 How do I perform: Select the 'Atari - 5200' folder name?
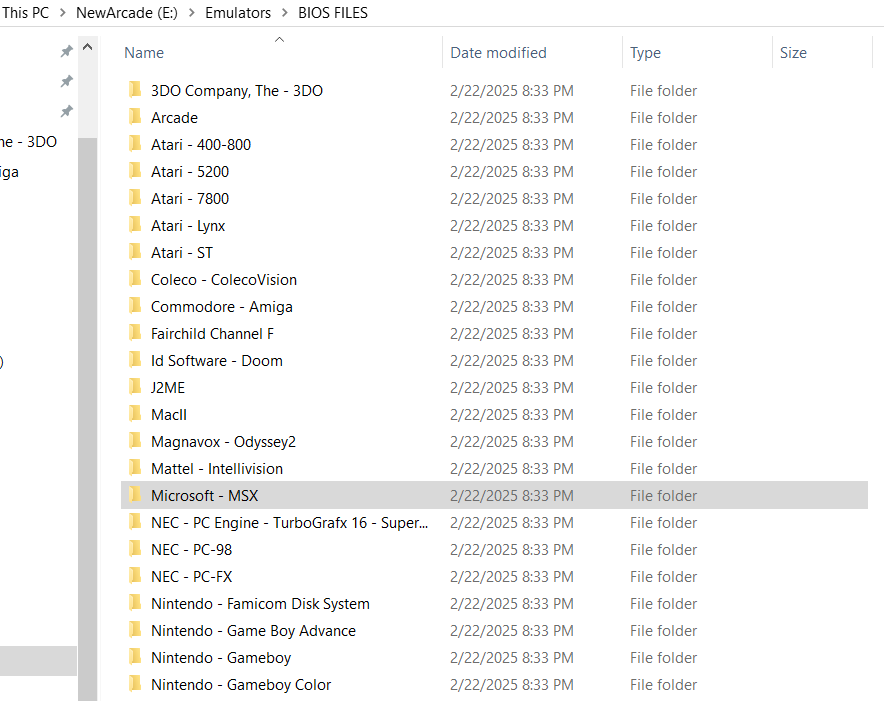click(190, 172)
